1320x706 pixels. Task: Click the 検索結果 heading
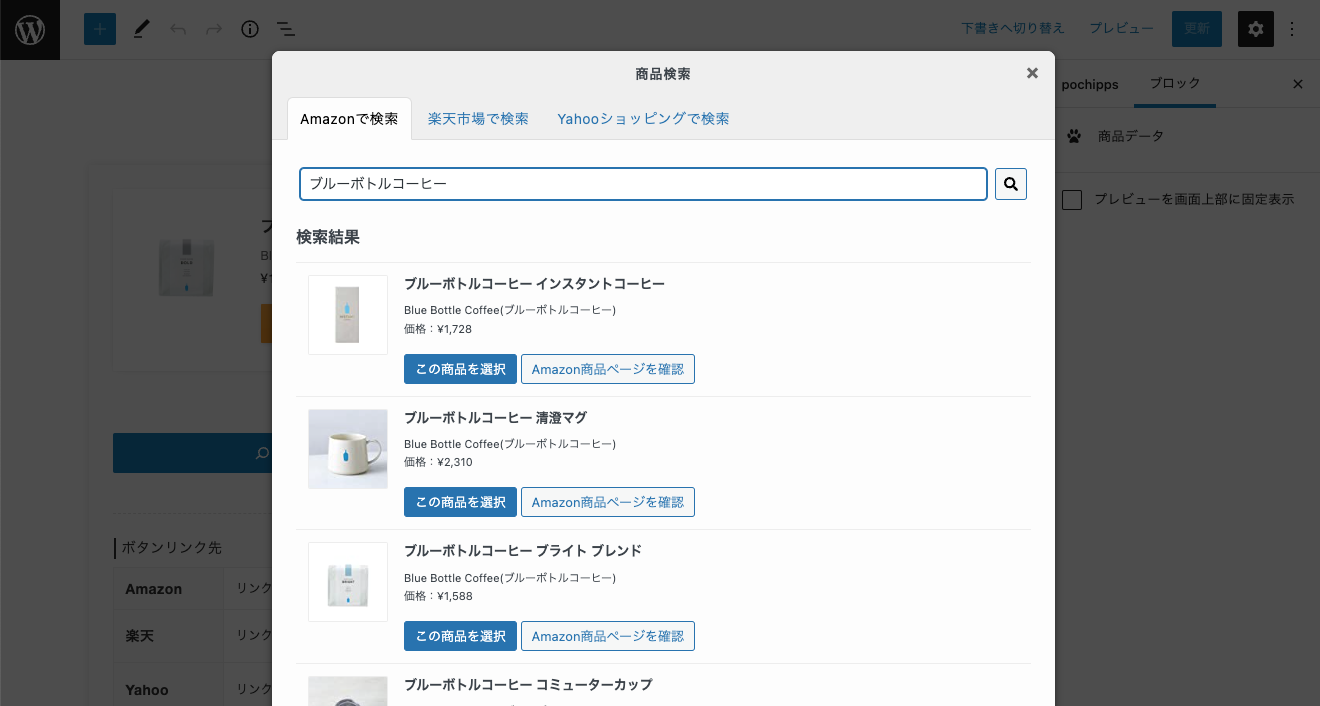328,237
